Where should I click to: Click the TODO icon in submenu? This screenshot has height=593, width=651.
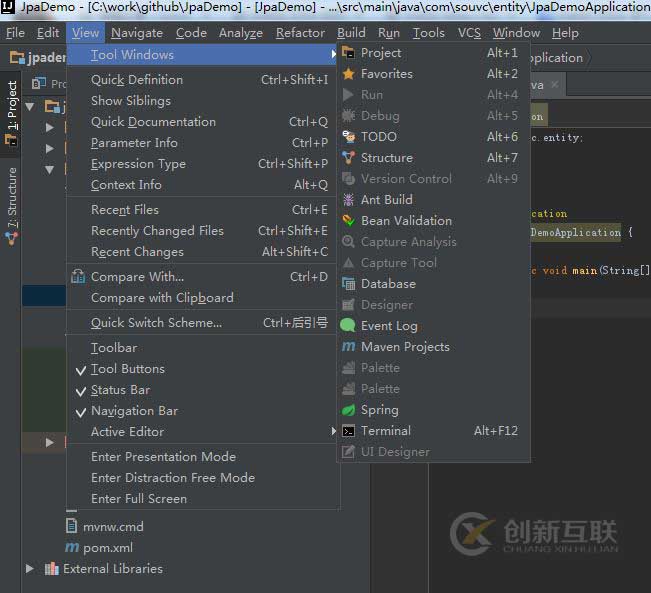coord(348,137)
